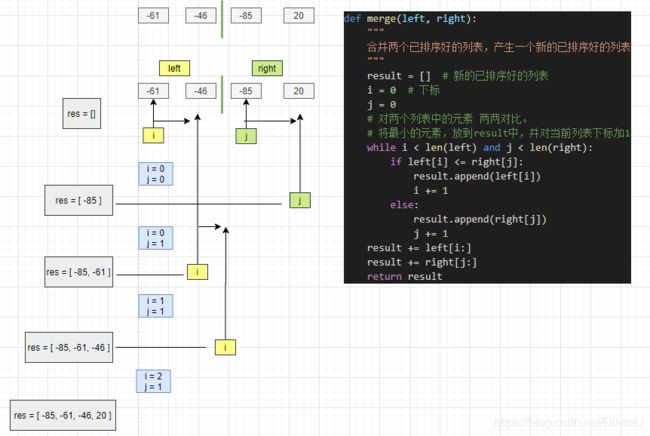Click the blue "i = 0 j = 0" state box

click(x=155, y=174)
